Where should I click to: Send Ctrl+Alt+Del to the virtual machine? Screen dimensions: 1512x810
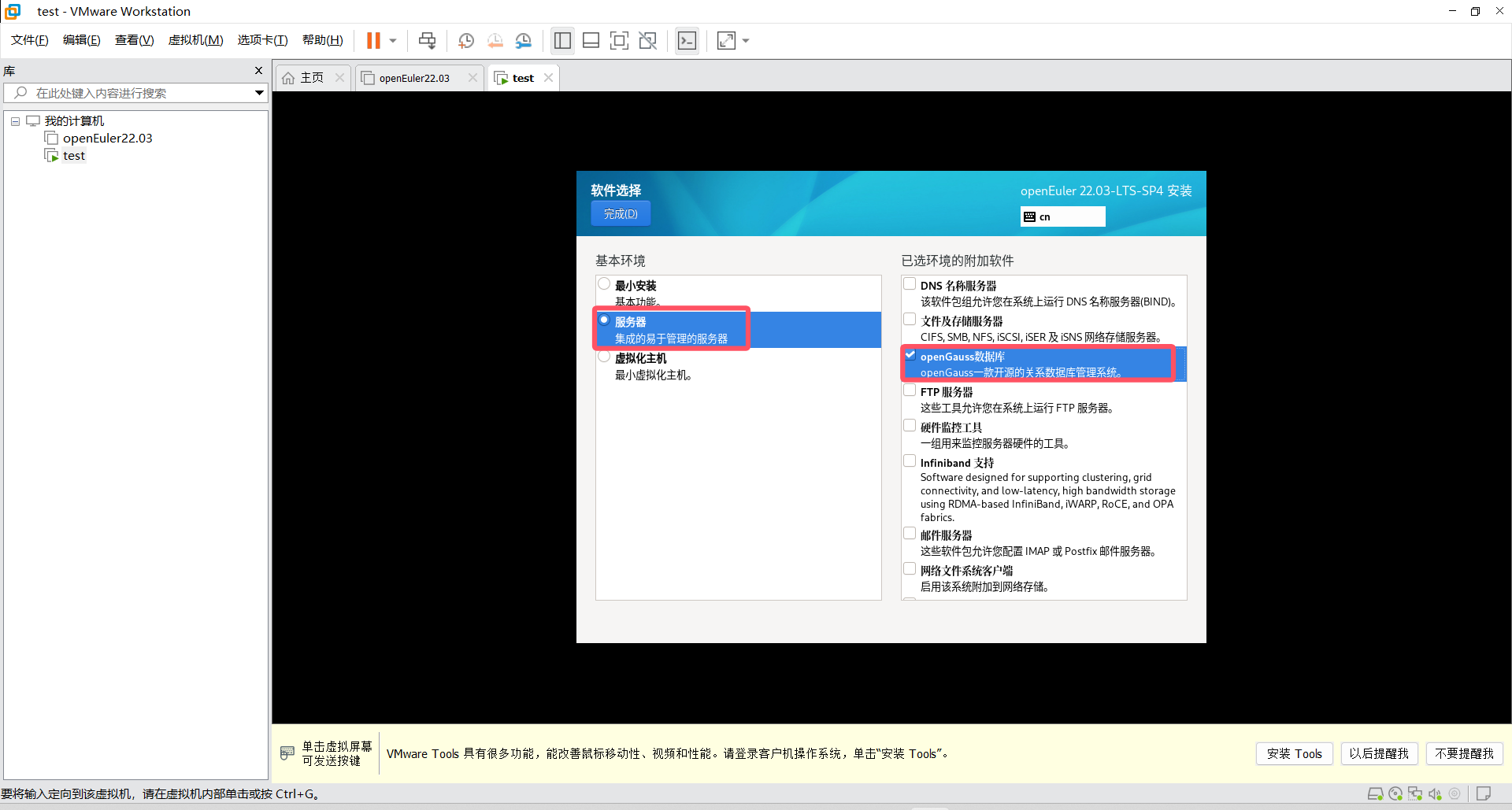(x=427, y=40)
